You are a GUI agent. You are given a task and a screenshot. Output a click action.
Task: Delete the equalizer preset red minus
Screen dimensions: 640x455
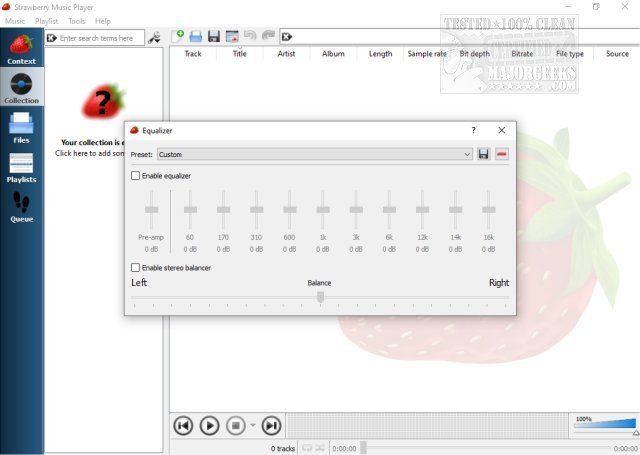click(502, 154)
